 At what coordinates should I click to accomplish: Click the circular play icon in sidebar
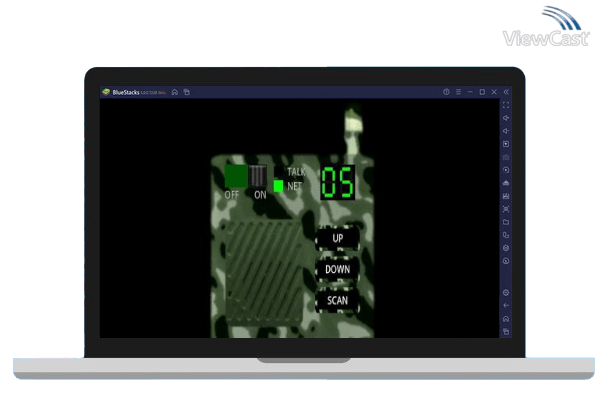tap(506, 170)
